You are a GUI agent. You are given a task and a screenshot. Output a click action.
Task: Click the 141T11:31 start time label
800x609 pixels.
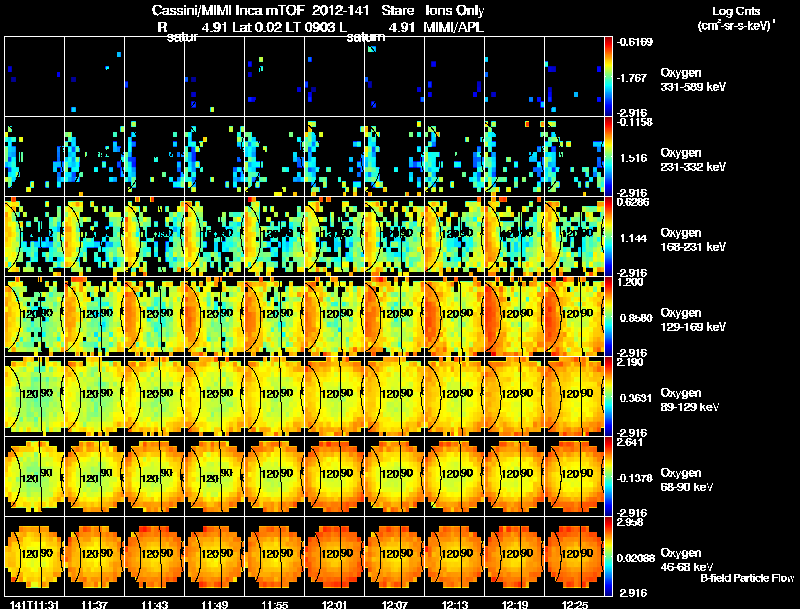pos(34,604)
